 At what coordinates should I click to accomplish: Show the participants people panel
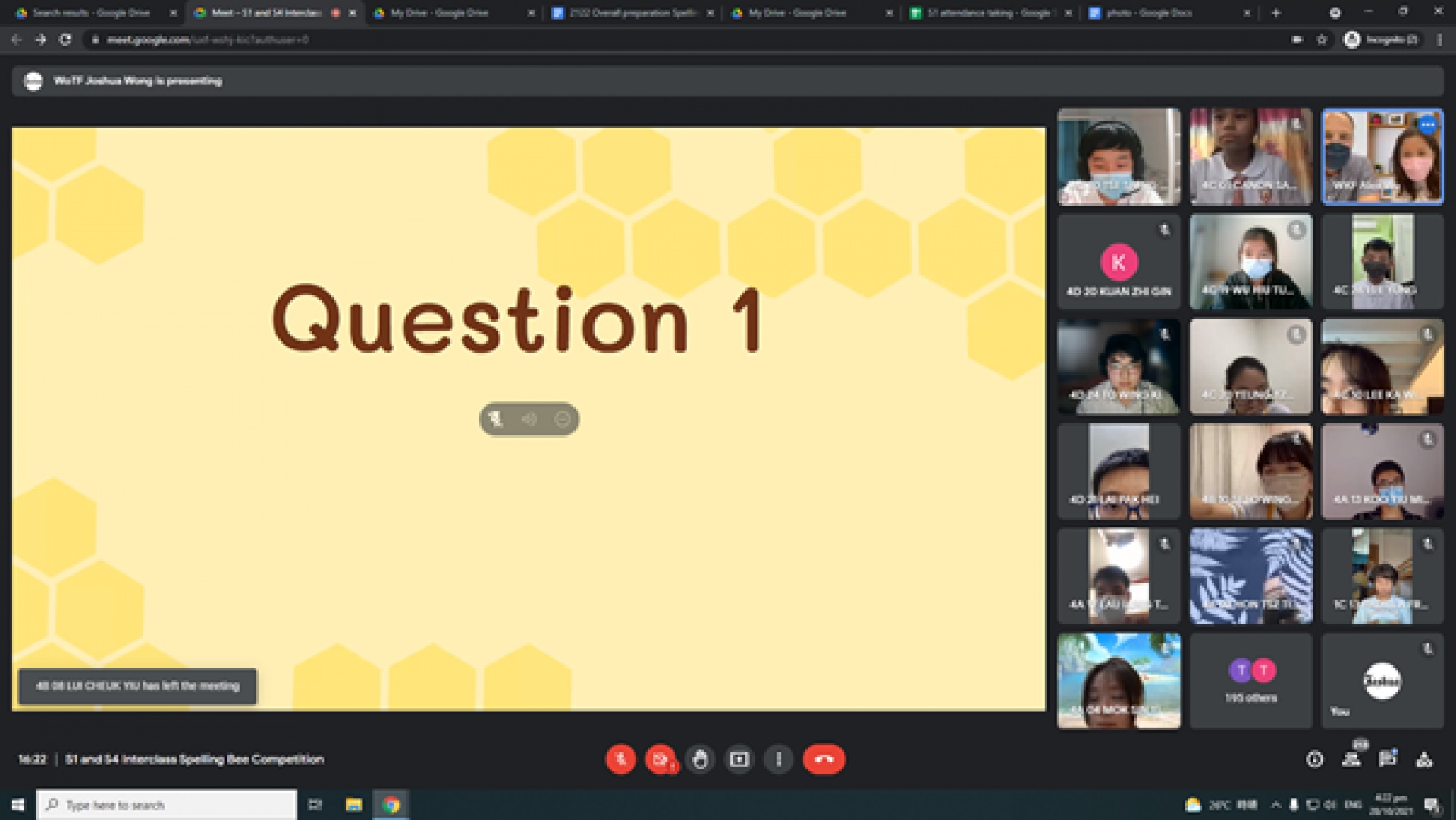tap(1351, 759)
